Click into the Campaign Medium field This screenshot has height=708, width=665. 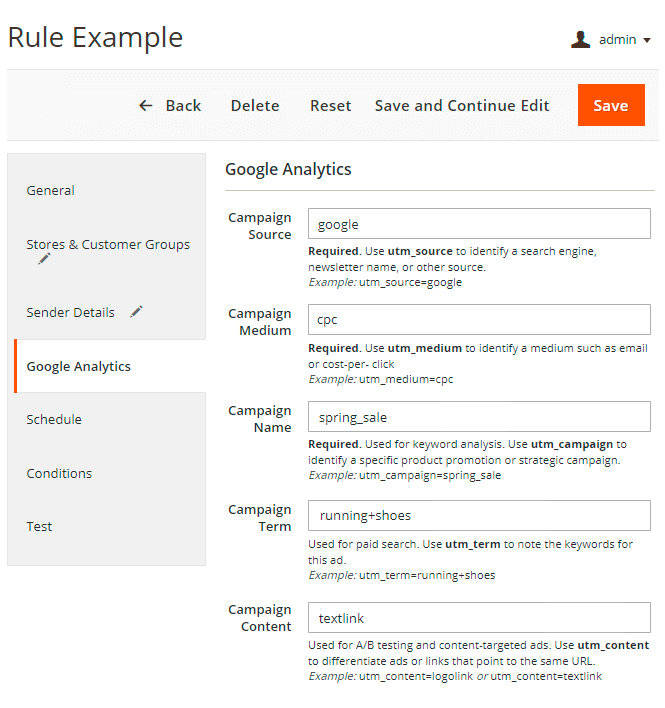pyautogui.click(x=478, y=320)
